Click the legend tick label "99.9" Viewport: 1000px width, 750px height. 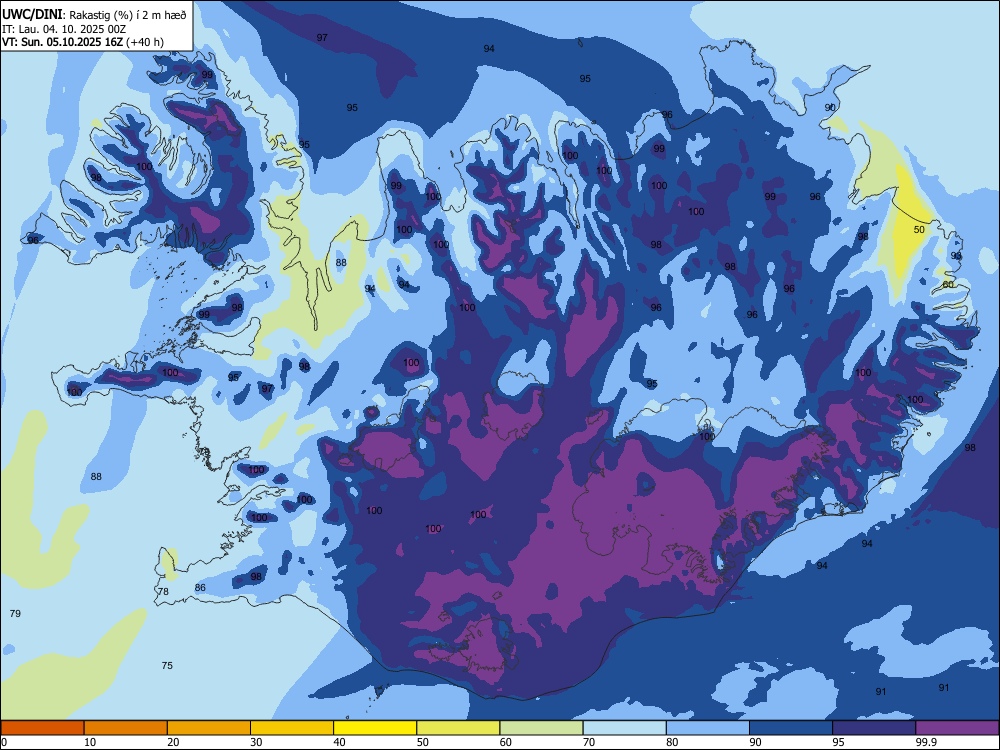pyautogui.click(x=926, y=742)
